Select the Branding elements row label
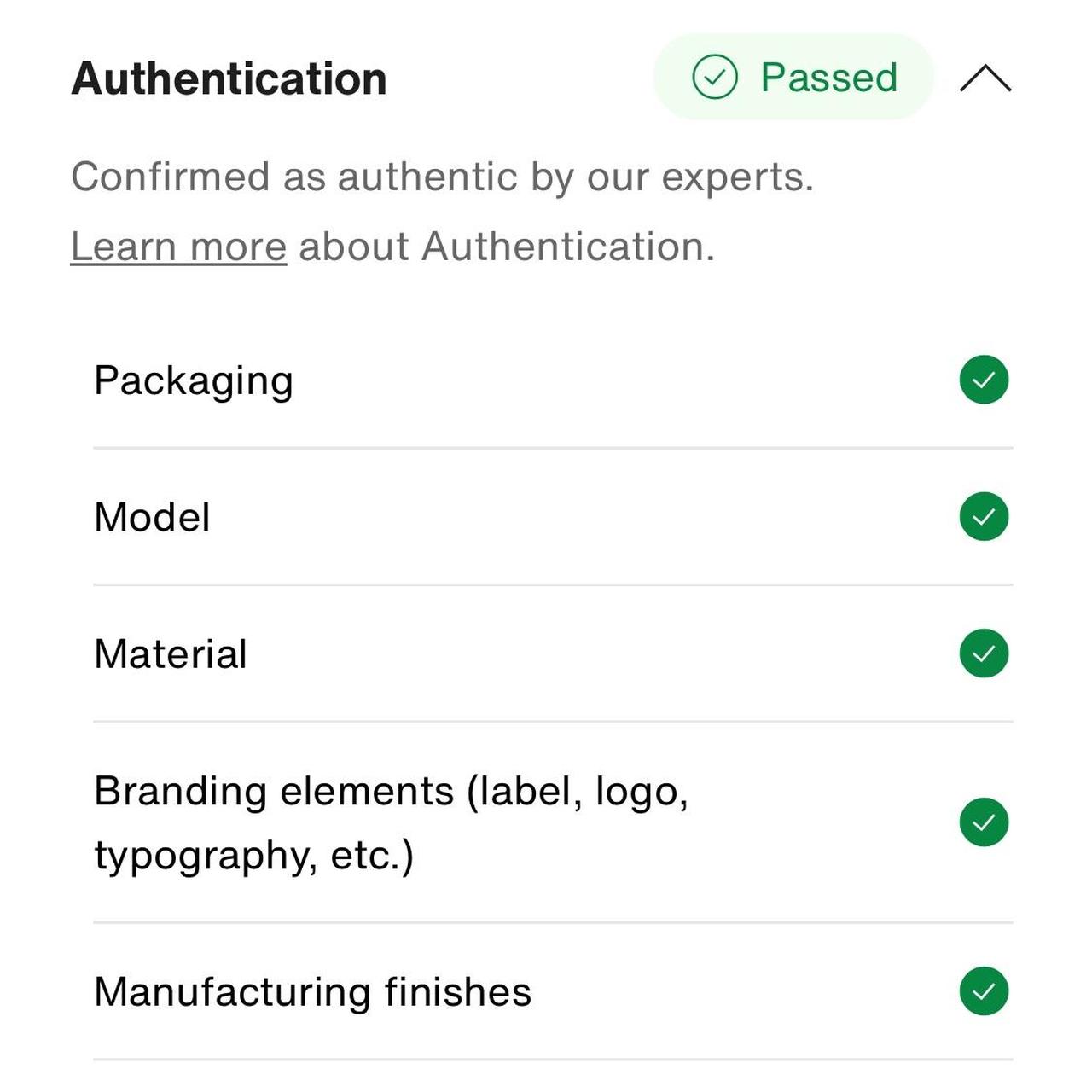Viewport: 1092px width, 1092px height. point(391,791)
